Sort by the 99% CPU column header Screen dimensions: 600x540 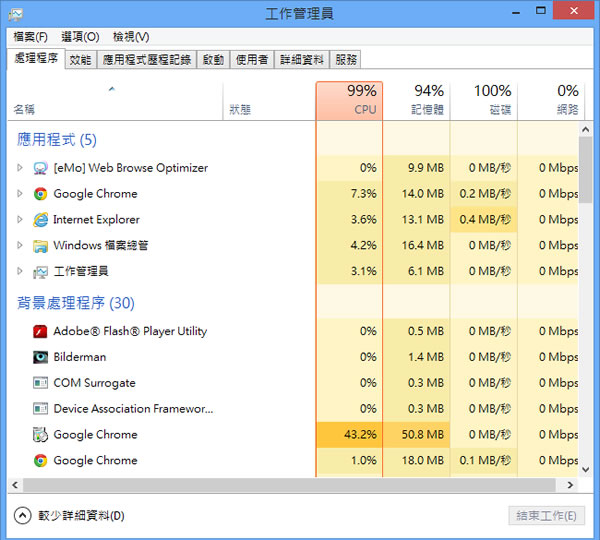point(349,101)
